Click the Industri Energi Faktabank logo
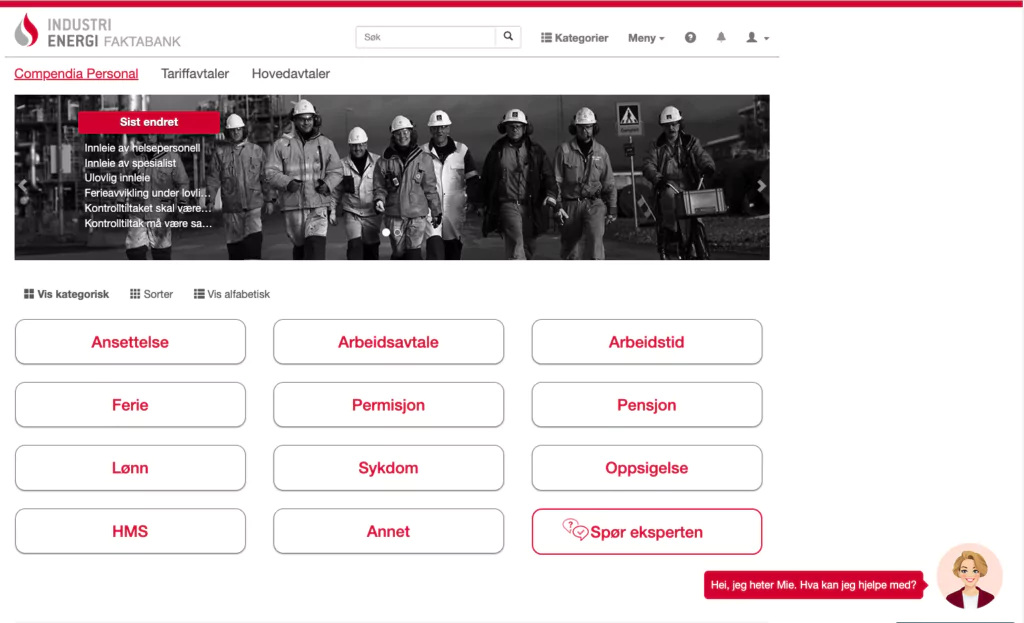Image resolution: width=1024 pixels, height=623 pixels. tap(97, 31)
